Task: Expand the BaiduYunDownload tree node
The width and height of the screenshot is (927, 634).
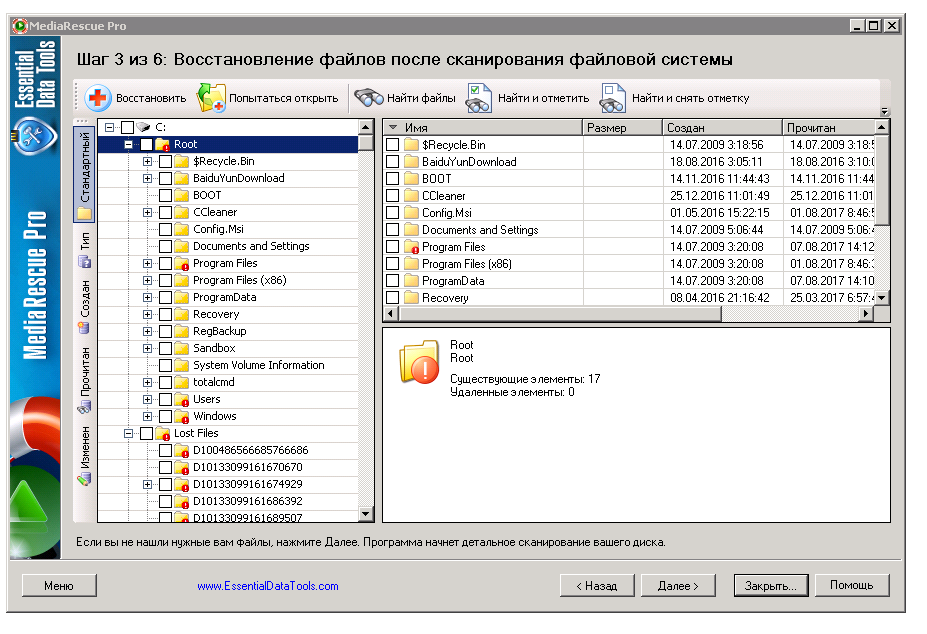Action: tap(147, 179)
